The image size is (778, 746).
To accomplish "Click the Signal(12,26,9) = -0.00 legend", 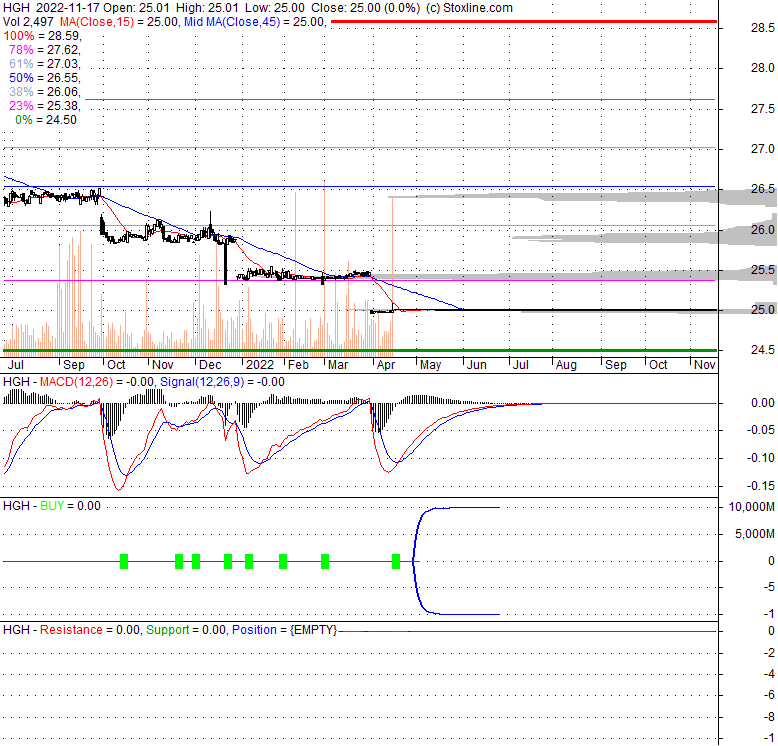I will pyautogui.click(x=222, y=382).
